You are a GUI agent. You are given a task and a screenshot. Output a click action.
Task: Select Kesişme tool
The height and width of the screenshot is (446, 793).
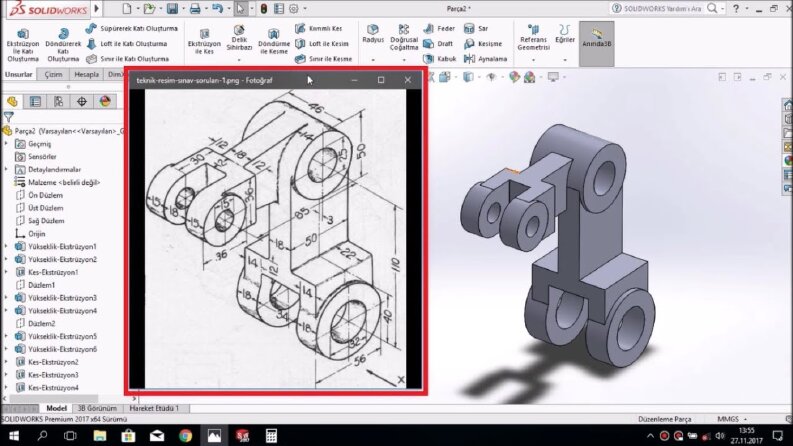tap(483, 43)
